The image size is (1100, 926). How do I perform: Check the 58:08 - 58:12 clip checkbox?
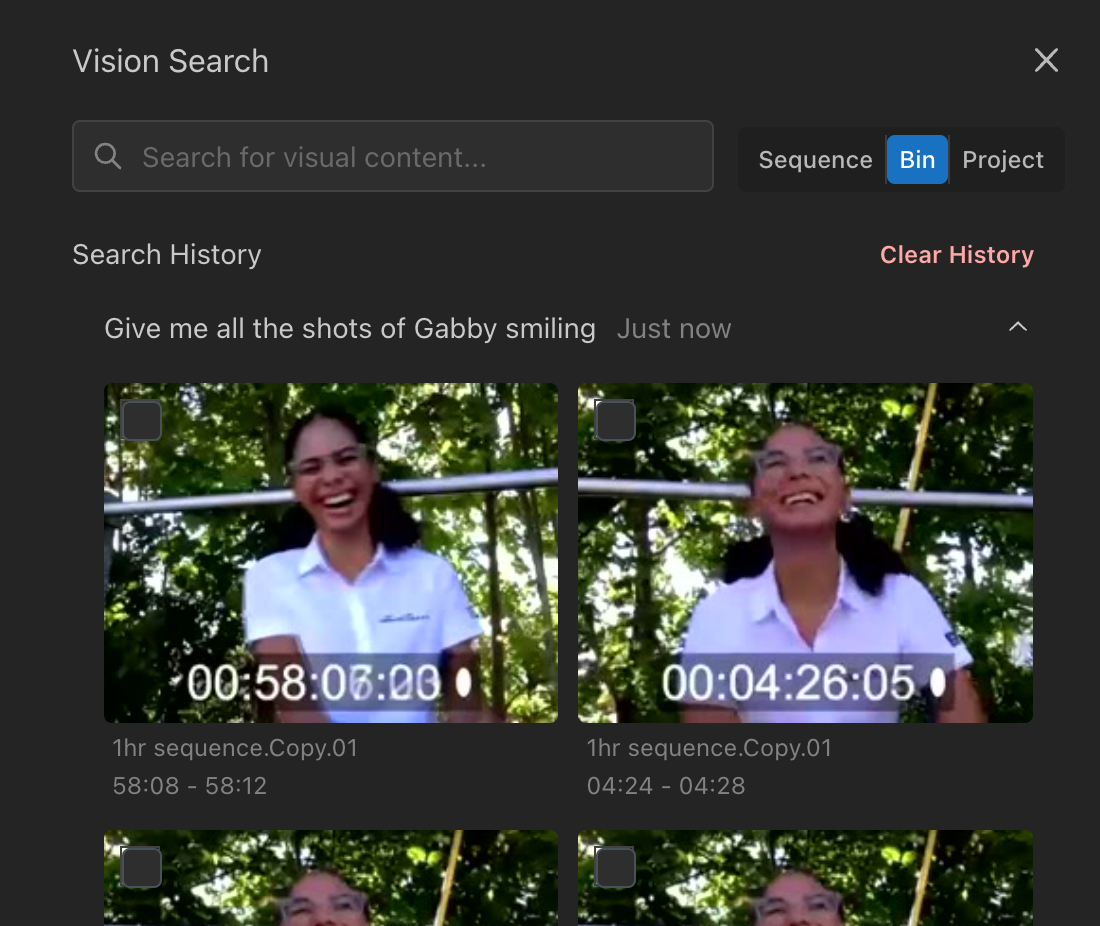[141, 420]
